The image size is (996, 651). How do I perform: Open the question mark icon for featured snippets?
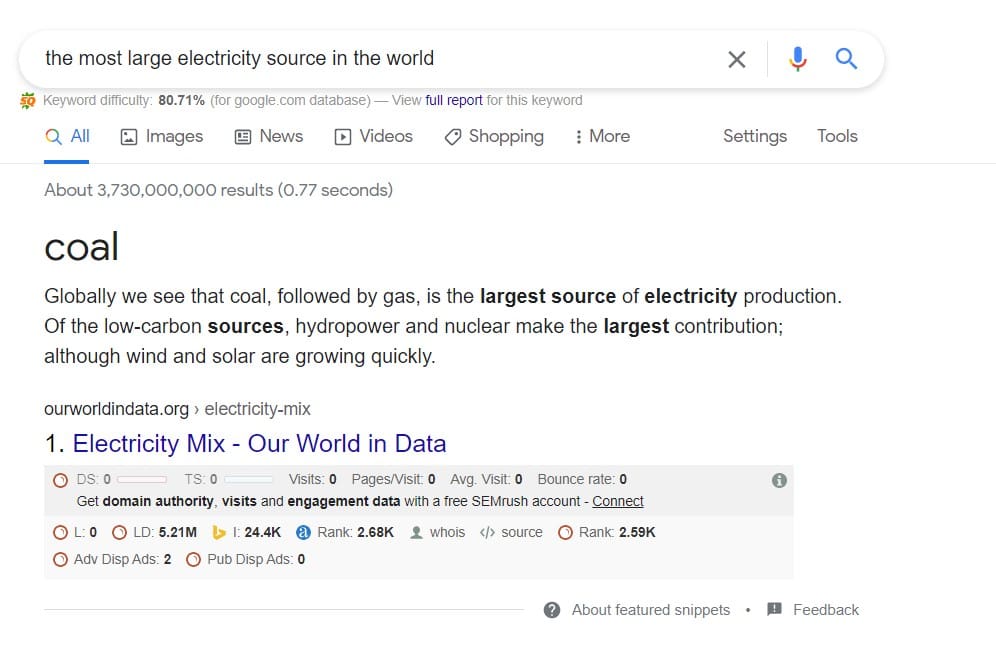pyautogui.click(x=552, y=610)
